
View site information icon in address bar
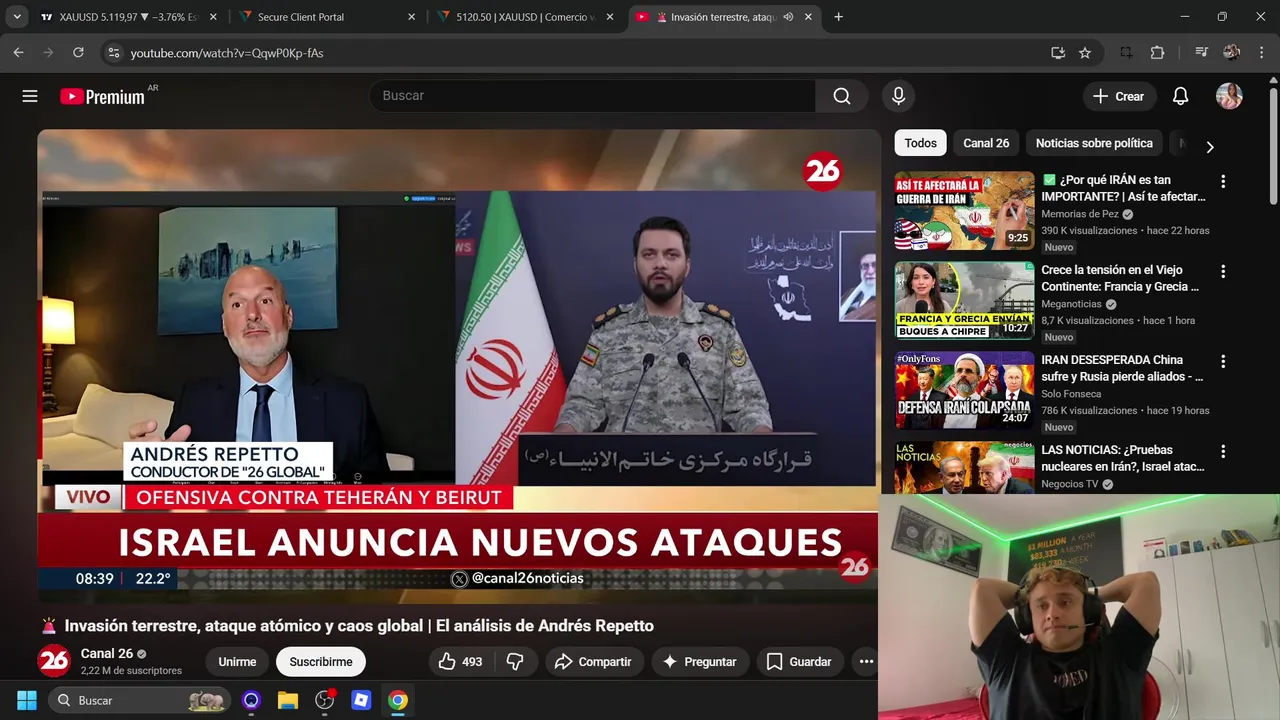(113, 53)
